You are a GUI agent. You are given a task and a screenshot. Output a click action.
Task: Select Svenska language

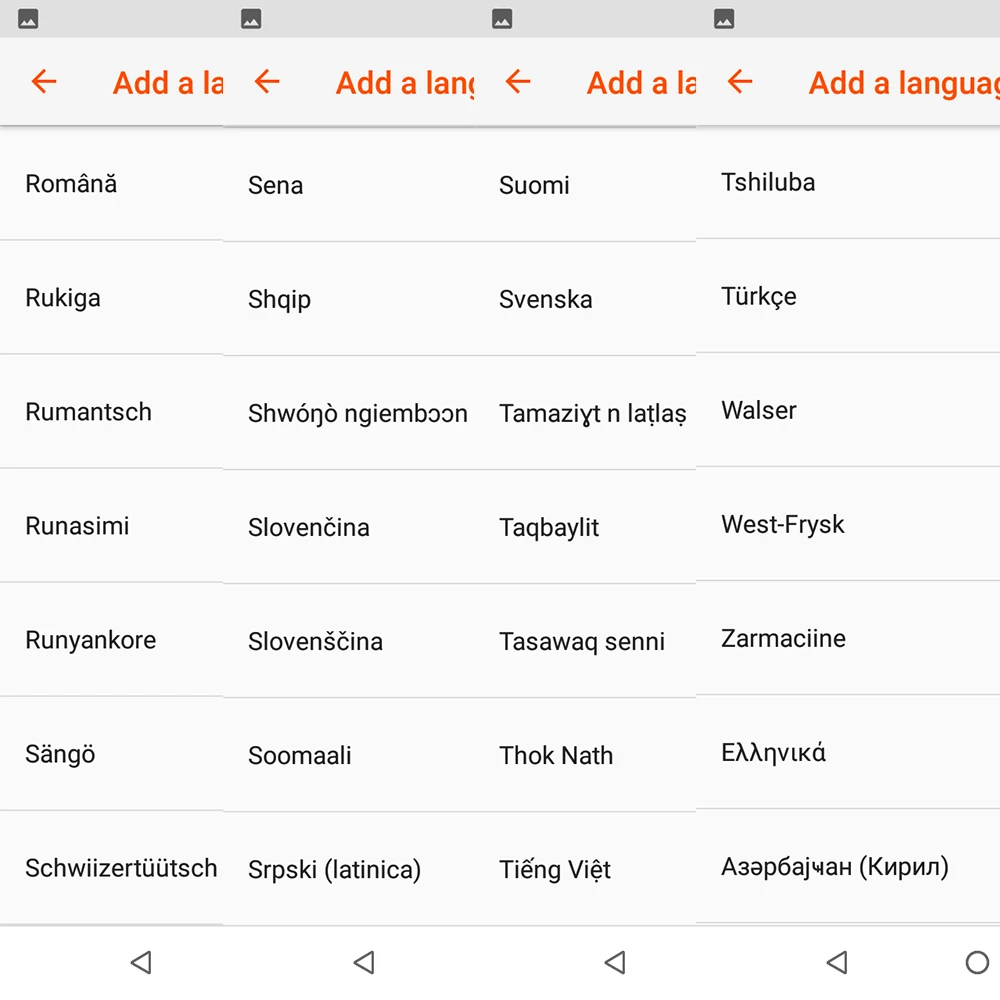coord(585,299)
